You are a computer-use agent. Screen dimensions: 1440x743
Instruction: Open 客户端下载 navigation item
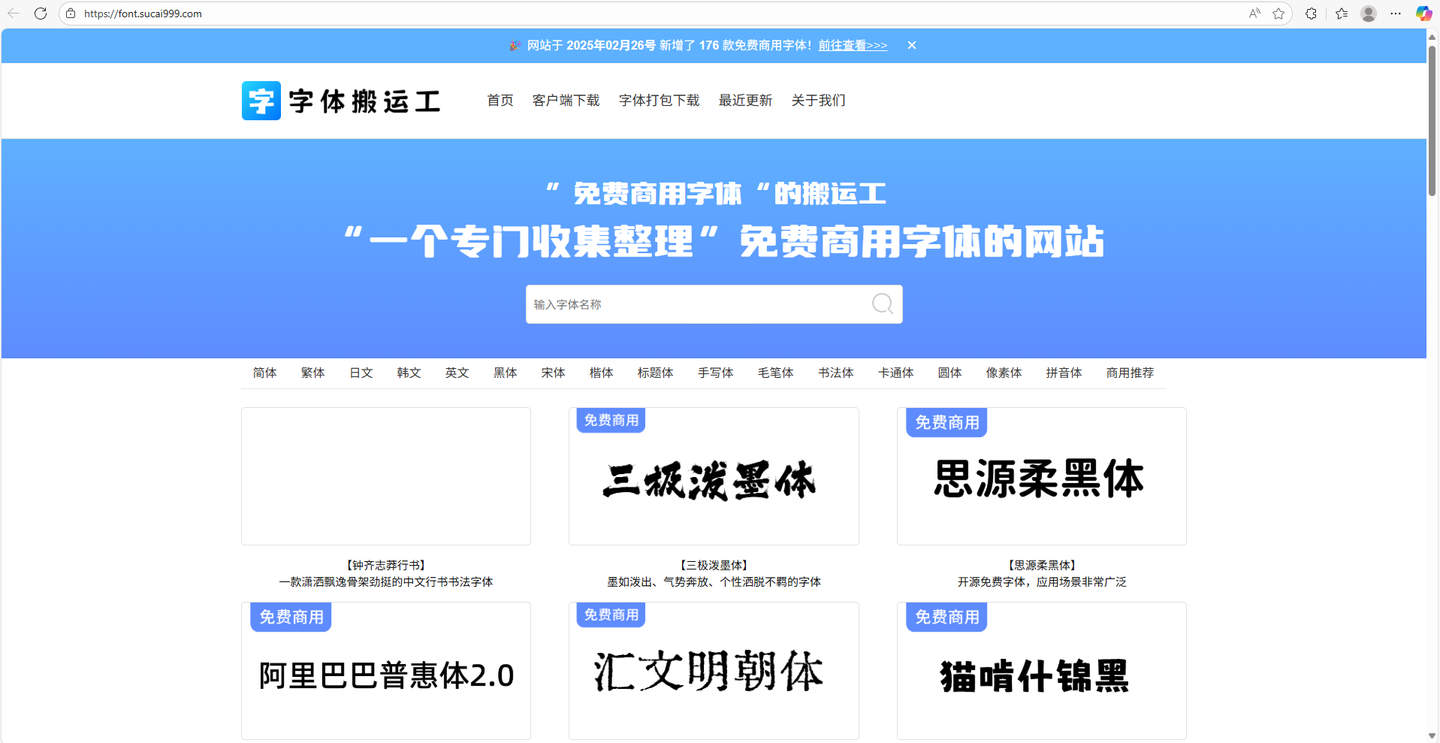coord(566,100)
